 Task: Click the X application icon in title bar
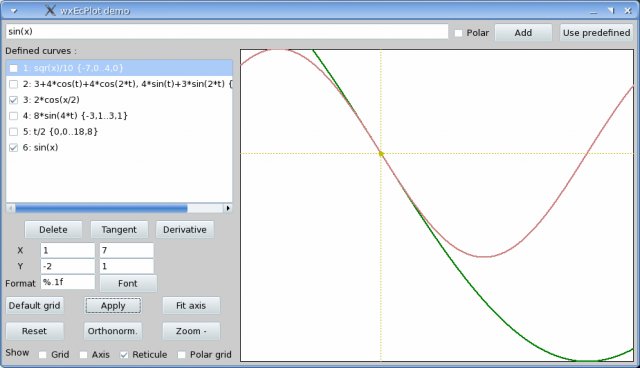pyautogui.click(x=50, y=10)
